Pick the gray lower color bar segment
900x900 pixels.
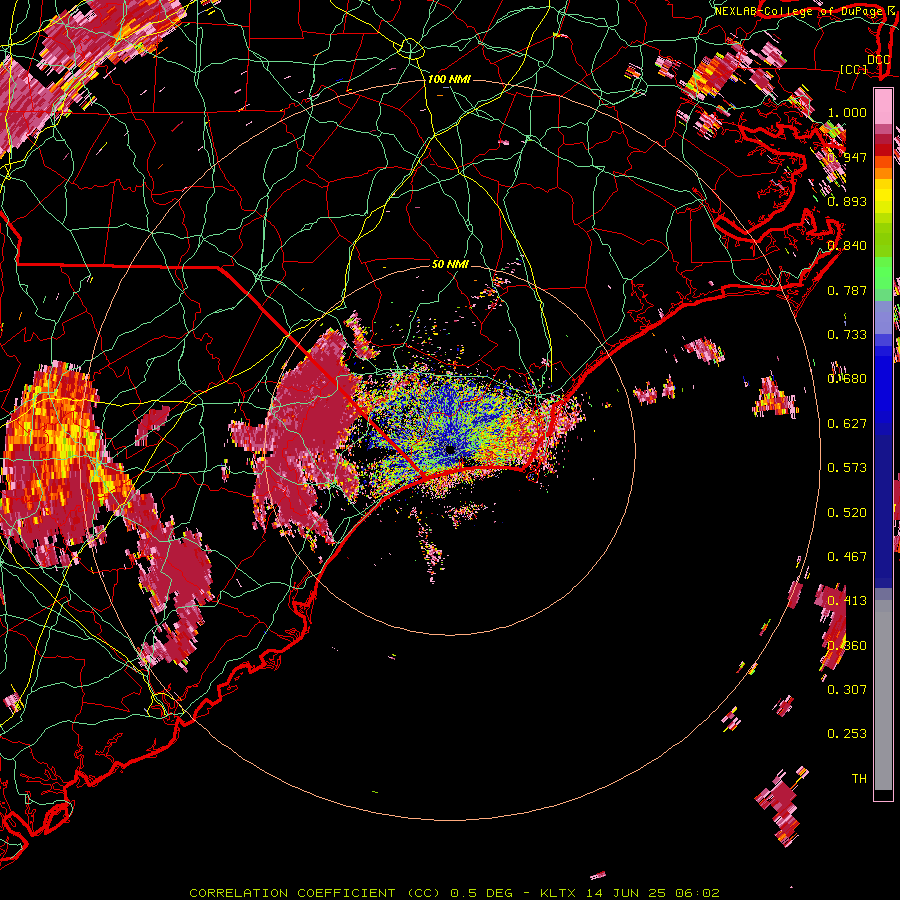pyautogui.click(x=883, y=695)
